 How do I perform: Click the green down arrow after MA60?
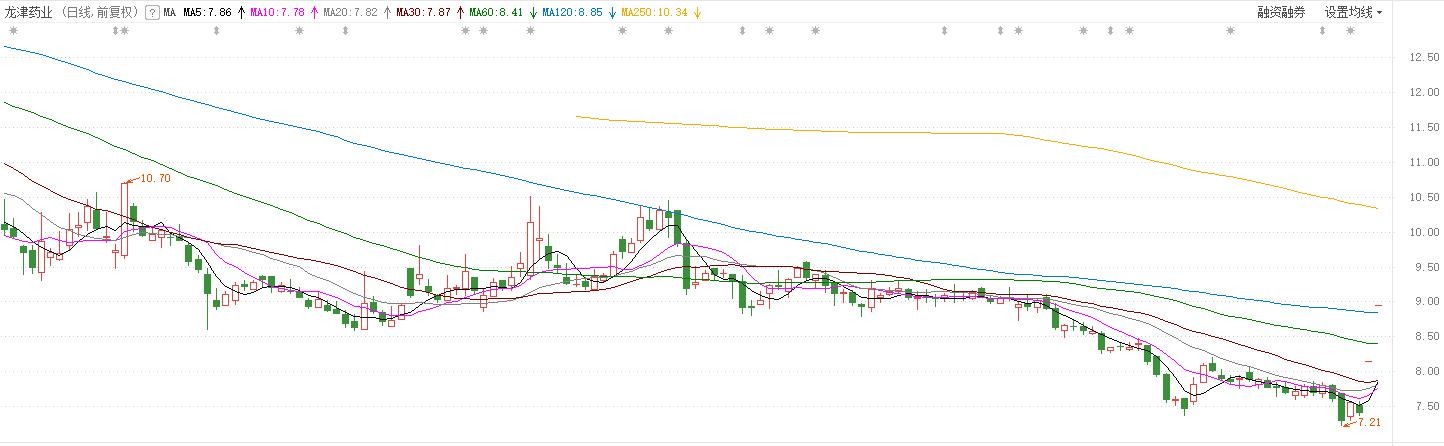pos(534,13)
